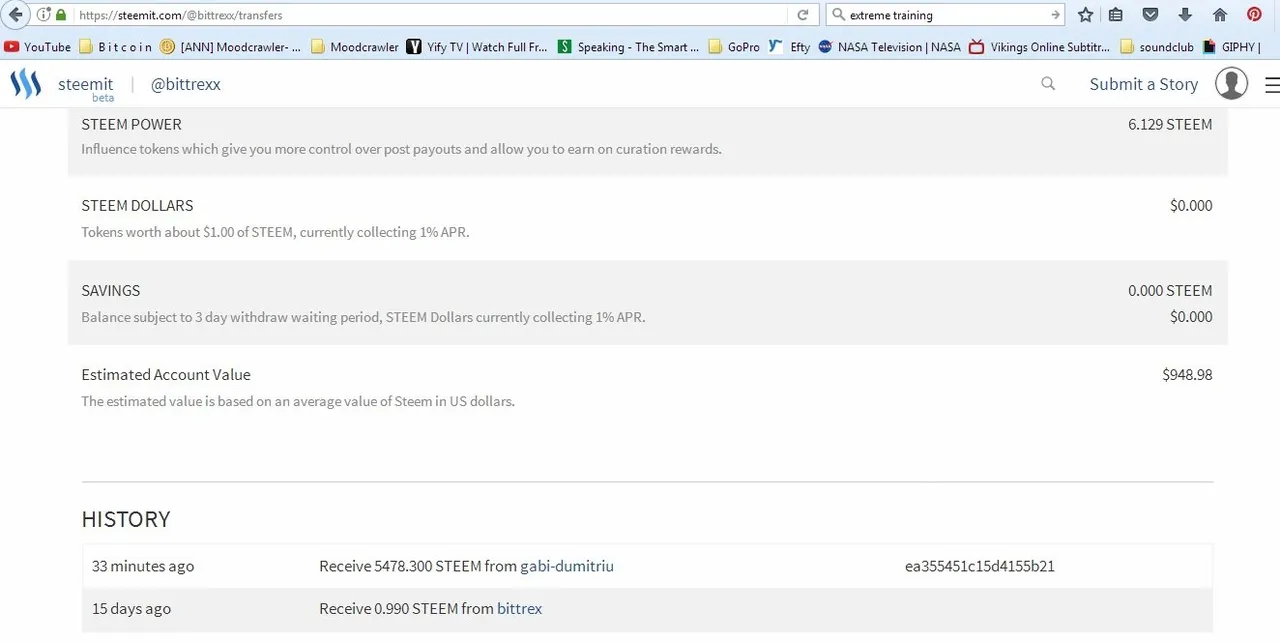Open the bittrex account link
This screenshot has width=1280, height=642.
tap(519, 608)
